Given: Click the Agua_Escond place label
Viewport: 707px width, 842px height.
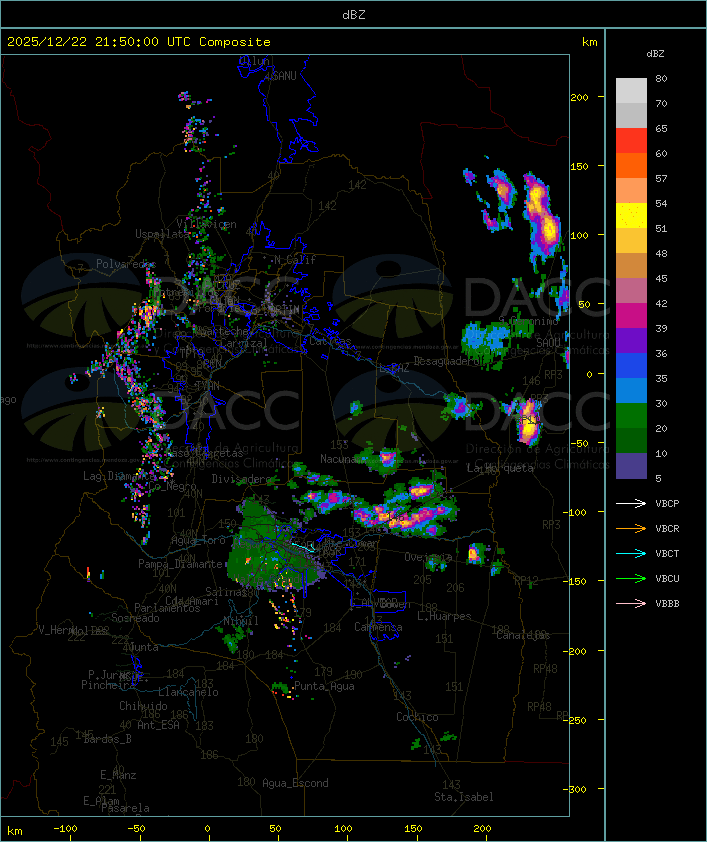Looking at the screenshot, I should pyautogui.click(x=295, y=783).
